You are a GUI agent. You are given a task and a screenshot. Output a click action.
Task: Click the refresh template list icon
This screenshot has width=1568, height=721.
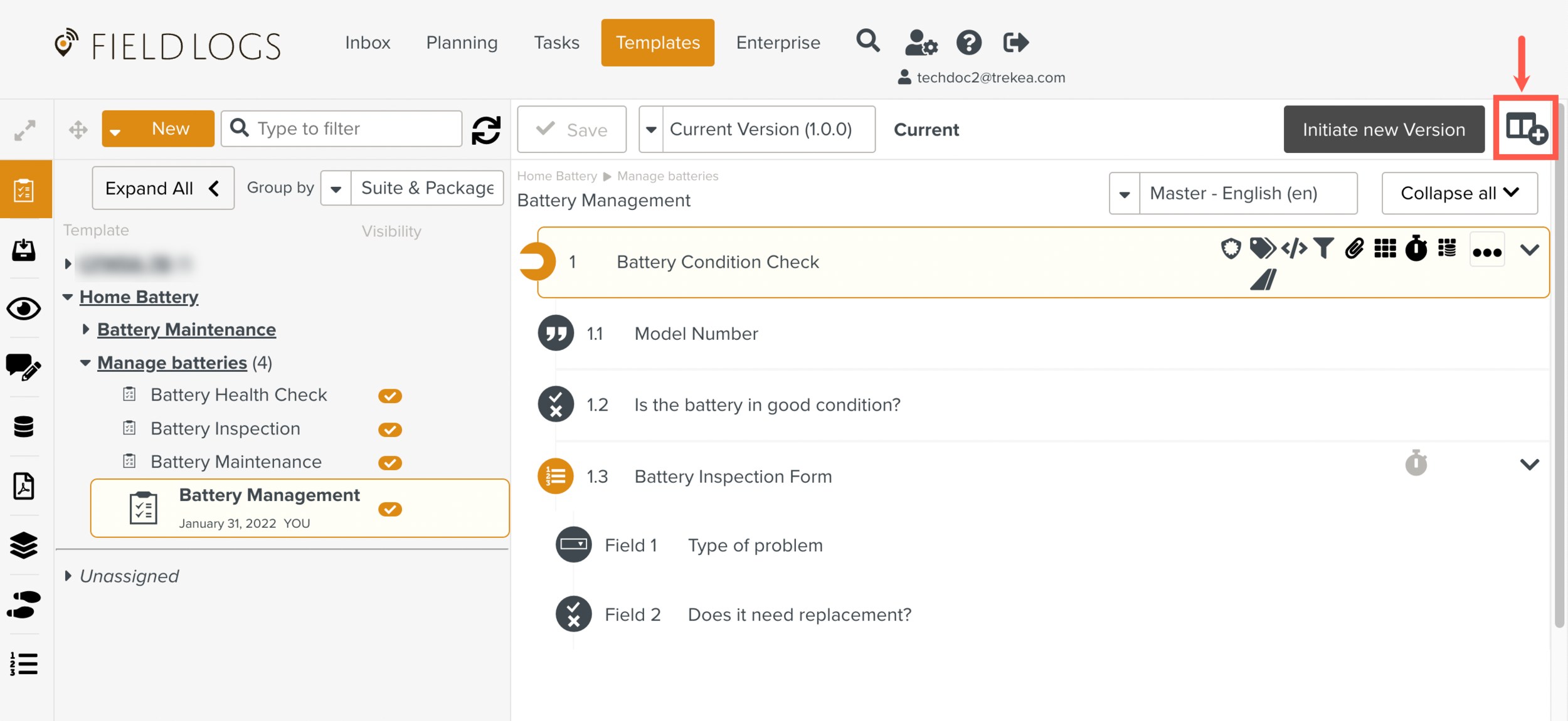pyautogui.click(x=486, y=130)
